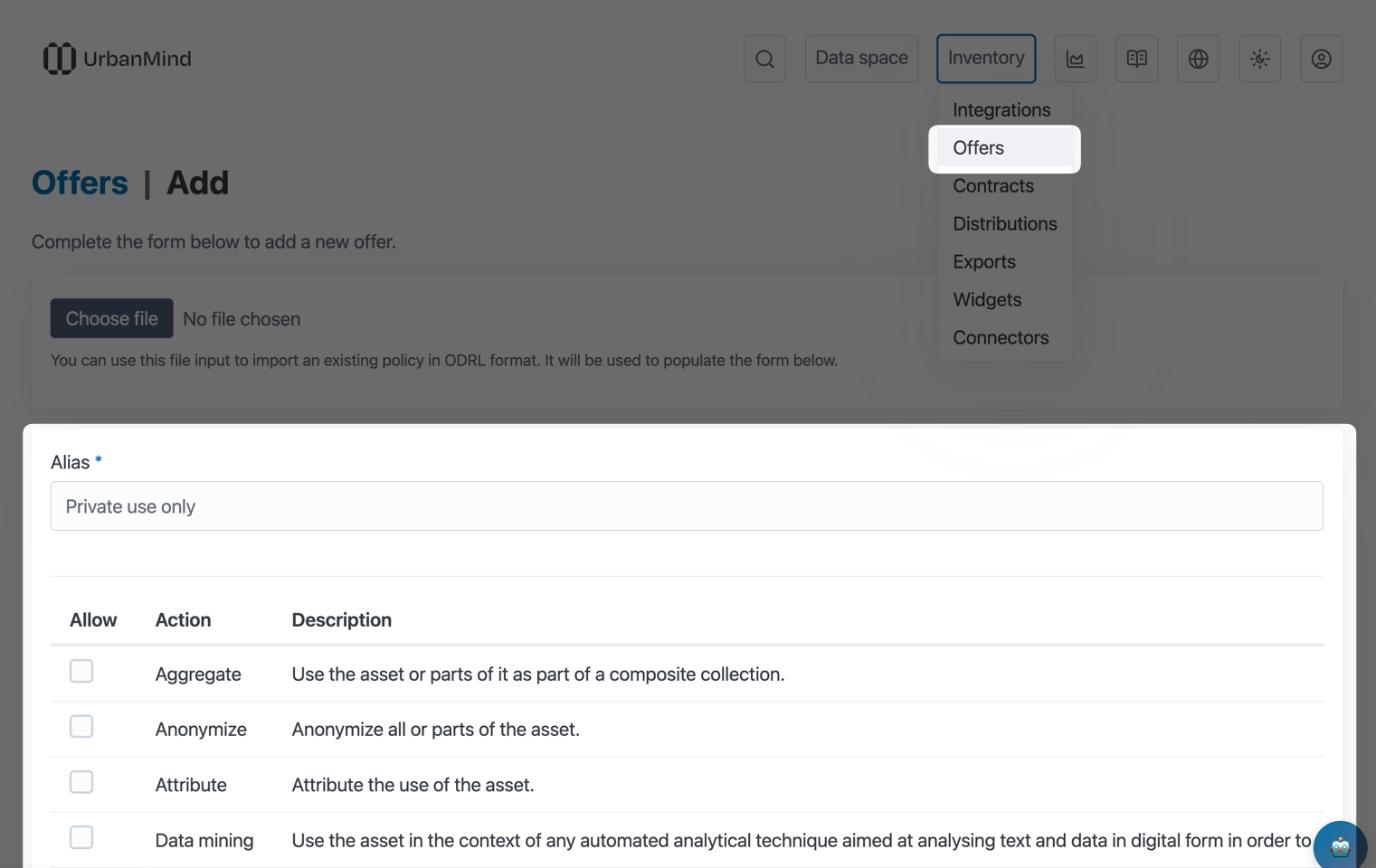Open the documentation book icon
1376x868 pixels.
(x=1136, y=59)
